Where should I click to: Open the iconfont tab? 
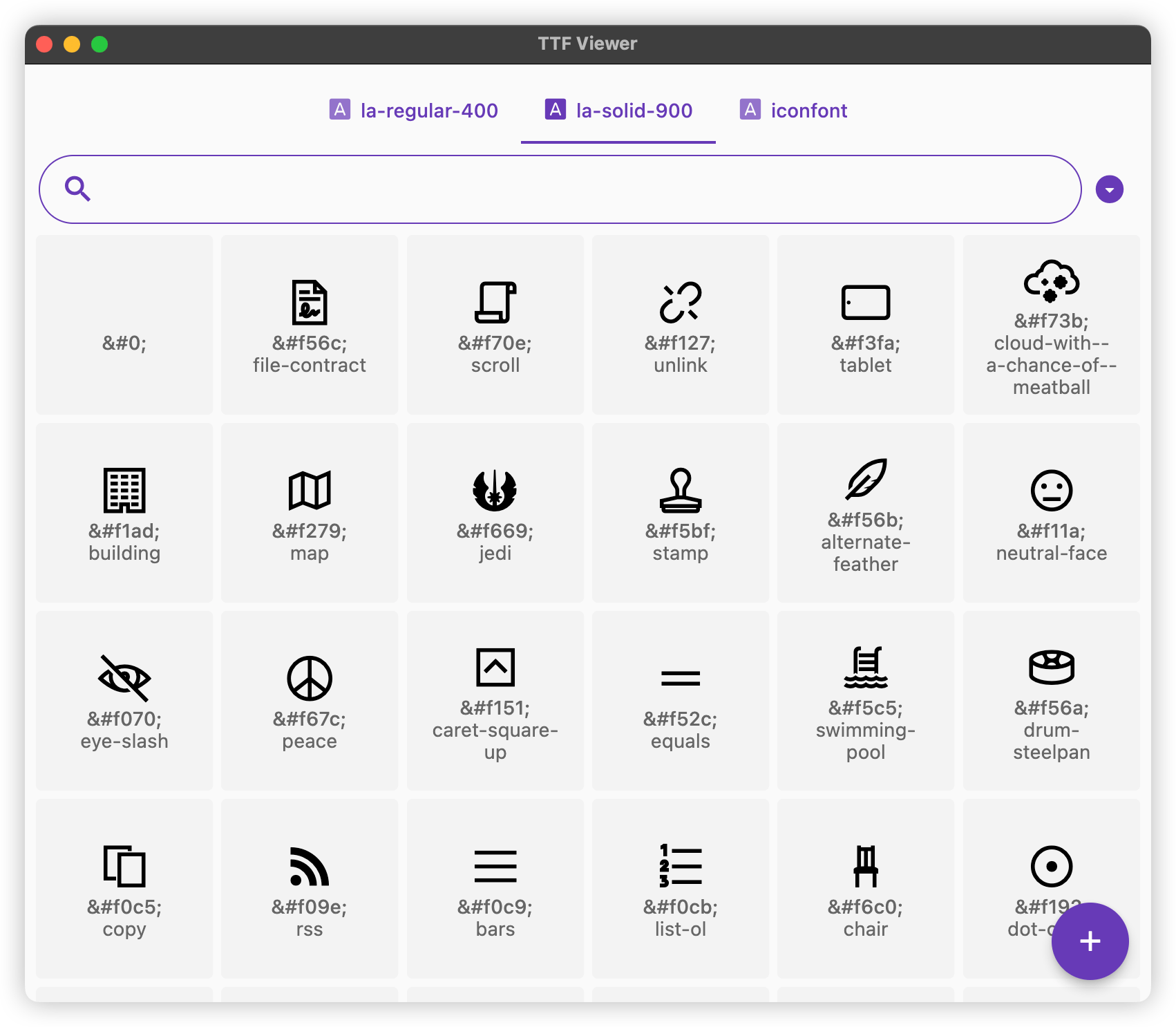coord(793,111)
